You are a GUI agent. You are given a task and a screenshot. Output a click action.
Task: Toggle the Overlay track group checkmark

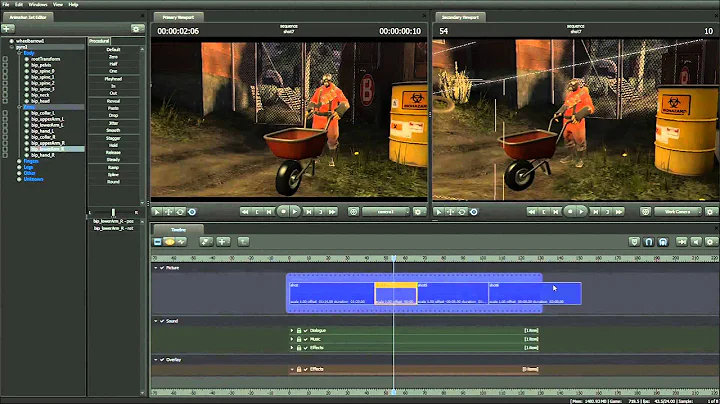click(x=162, y=359)
